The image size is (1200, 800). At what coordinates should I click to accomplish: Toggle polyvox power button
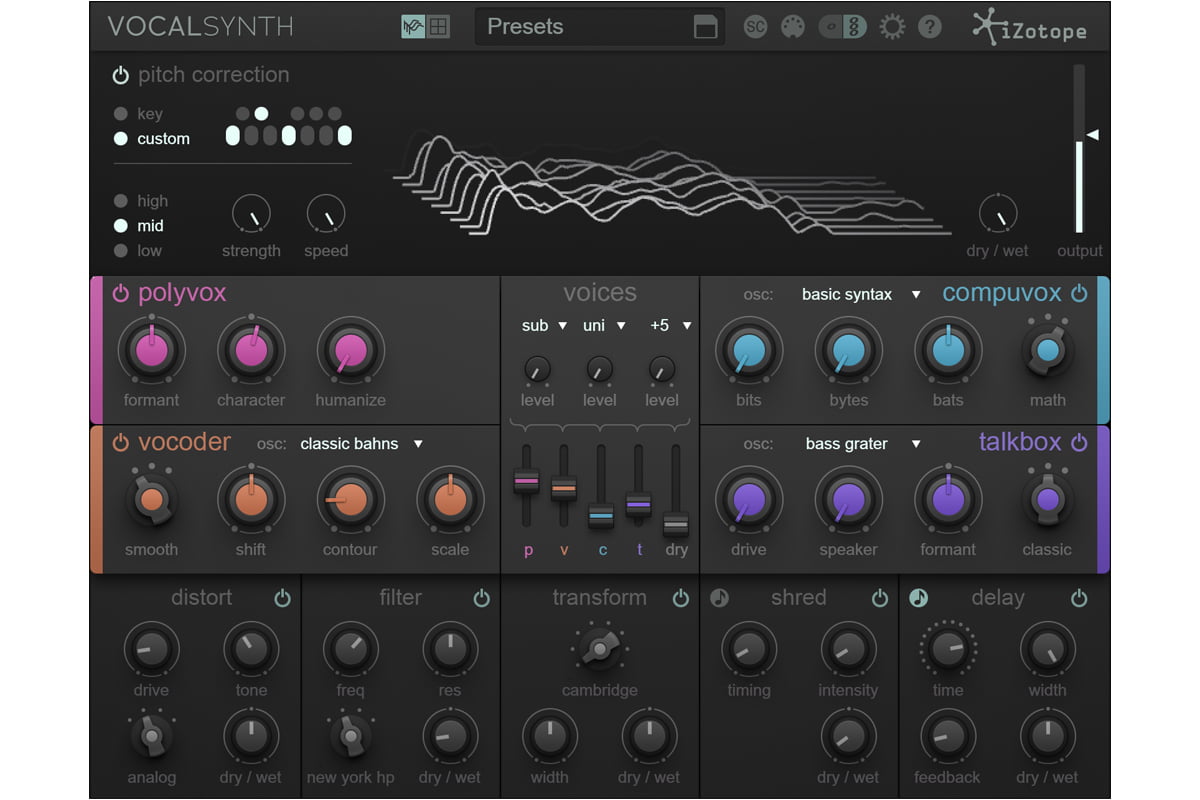click(121, 293)
